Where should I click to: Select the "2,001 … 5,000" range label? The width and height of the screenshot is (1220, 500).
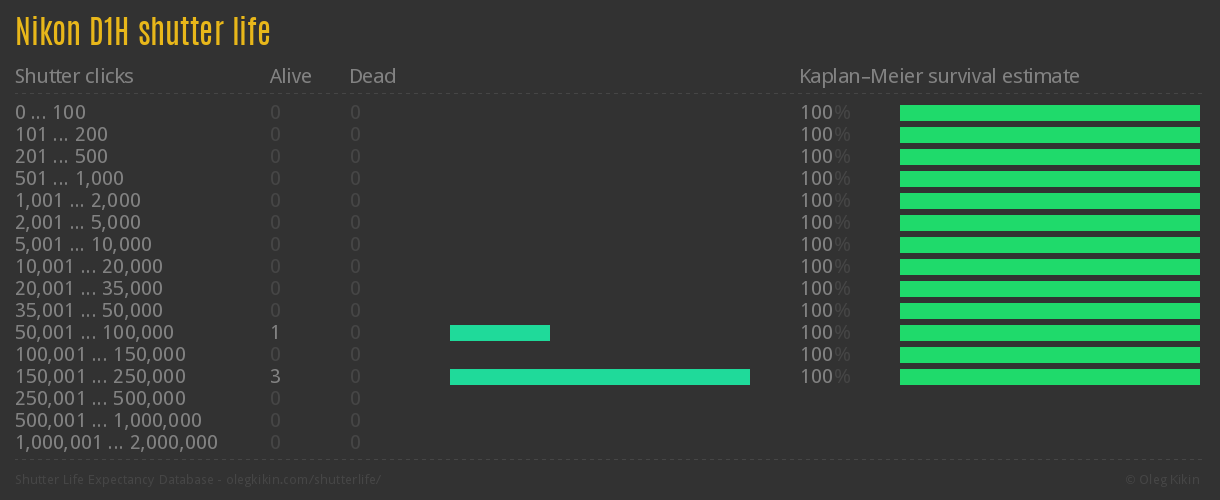pos(78,223)
